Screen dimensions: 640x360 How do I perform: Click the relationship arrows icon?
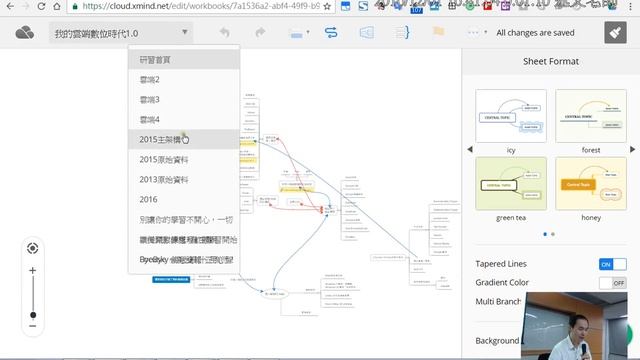tap(331, 32)
